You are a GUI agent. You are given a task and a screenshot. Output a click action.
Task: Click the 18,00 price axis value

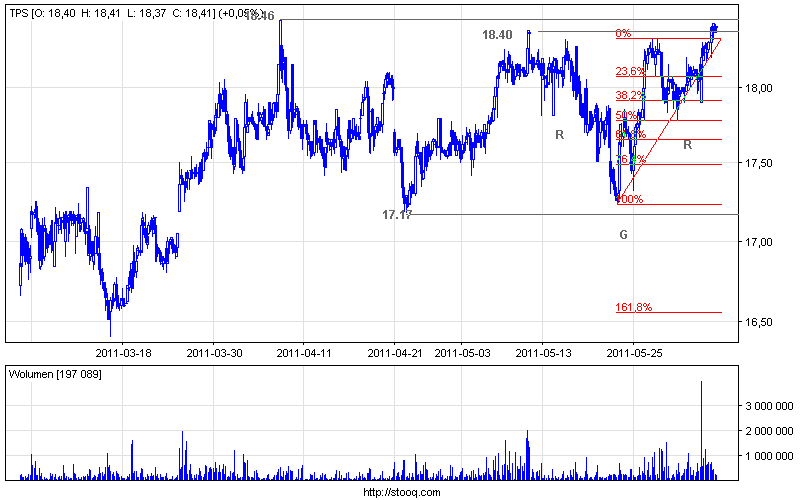click(758, 88)
